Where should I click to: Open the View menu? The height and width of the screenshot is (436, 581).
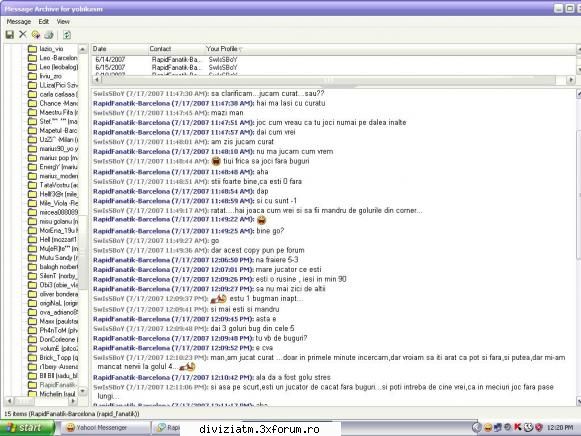tap(63, 21)
